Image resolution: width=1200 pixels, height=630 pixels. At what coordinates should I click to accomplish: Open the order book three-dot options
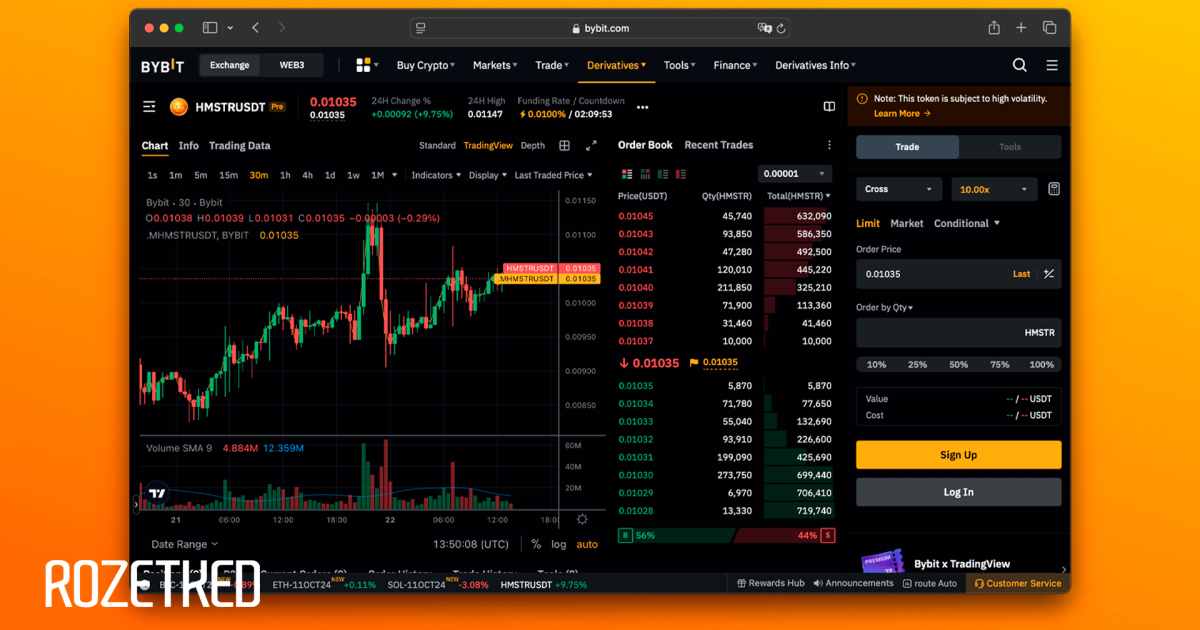click(828, 145)
